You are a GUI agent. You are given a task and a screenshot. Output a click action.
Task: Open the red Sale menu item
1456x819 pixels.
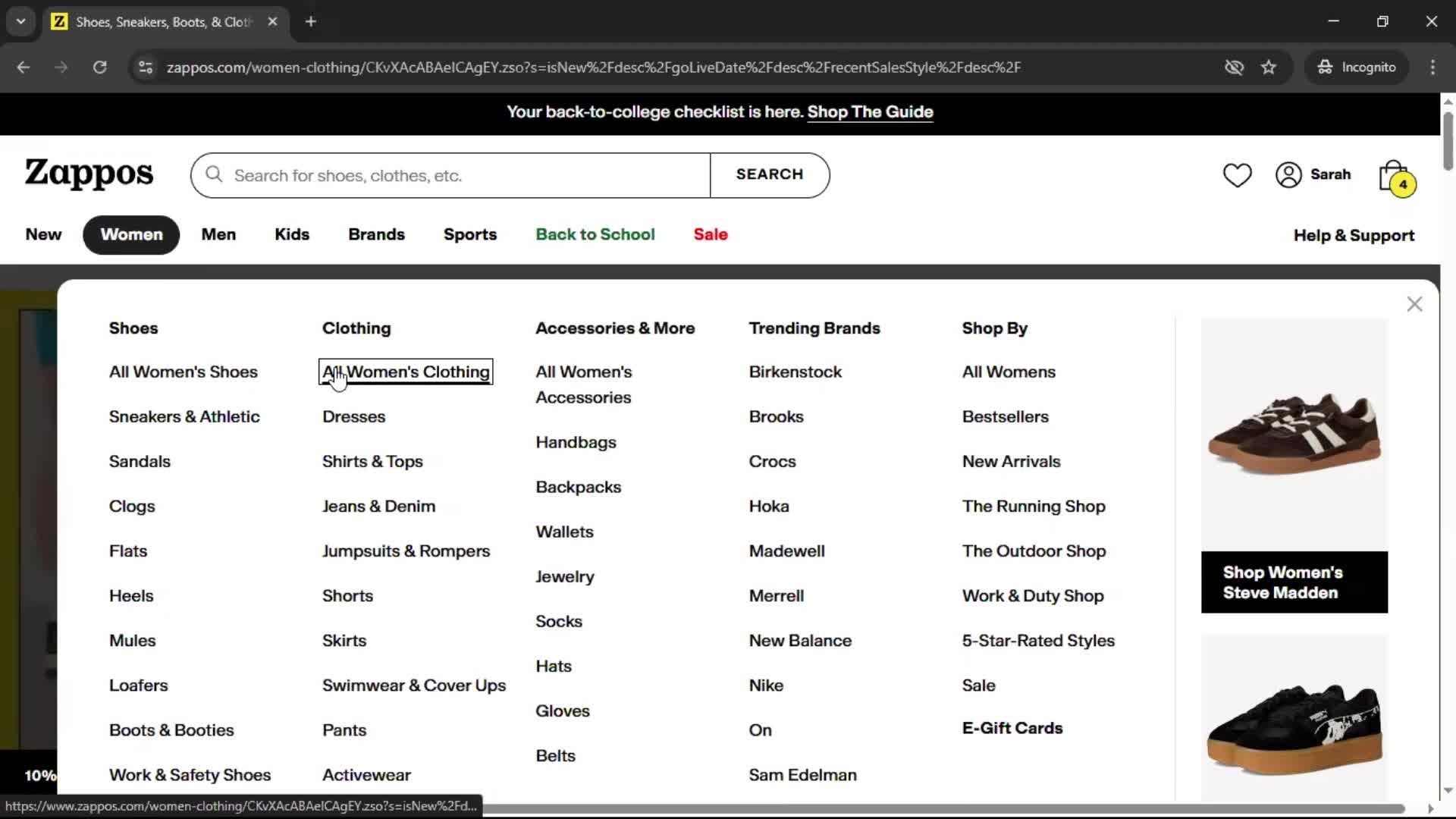pos(711,234)
